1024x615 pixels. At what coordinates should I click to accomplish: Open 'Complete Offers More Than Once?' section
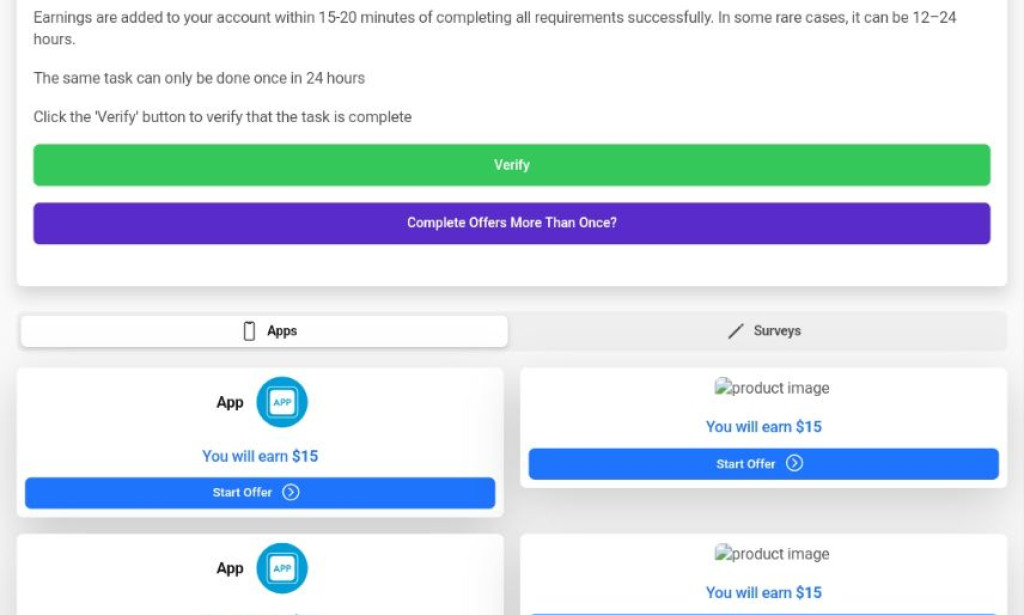pos(511,223)
